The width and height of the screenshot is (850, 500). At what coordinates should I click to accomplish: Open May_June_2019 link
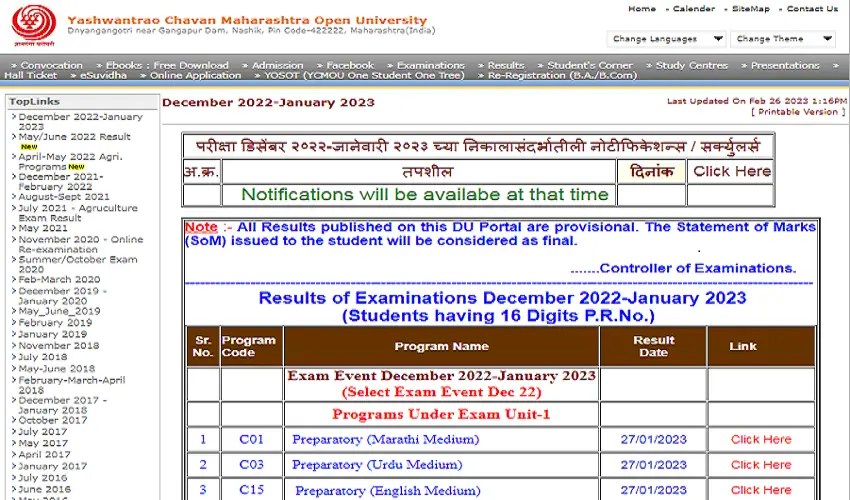pos(59,311)
